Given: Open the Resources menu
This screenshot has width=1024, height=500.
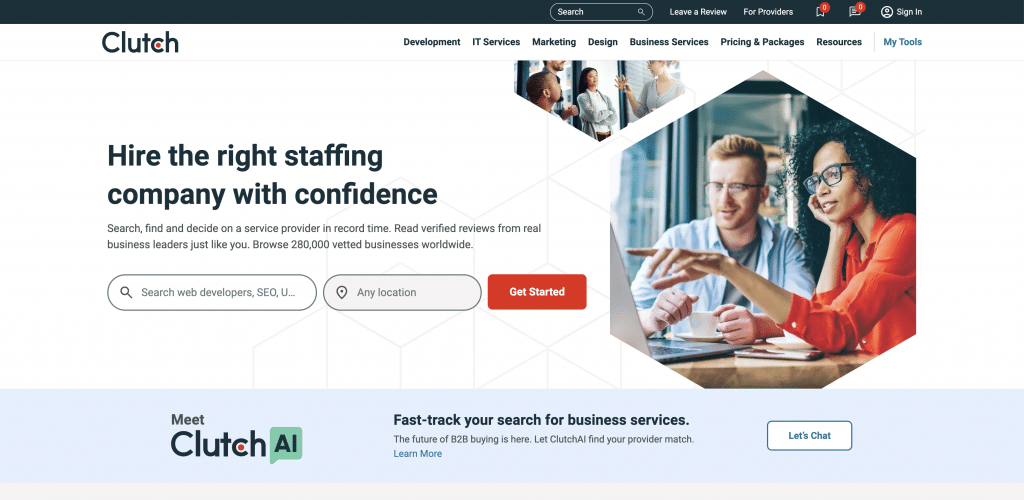Looking at the screenshot, I should tap(839, 42).
